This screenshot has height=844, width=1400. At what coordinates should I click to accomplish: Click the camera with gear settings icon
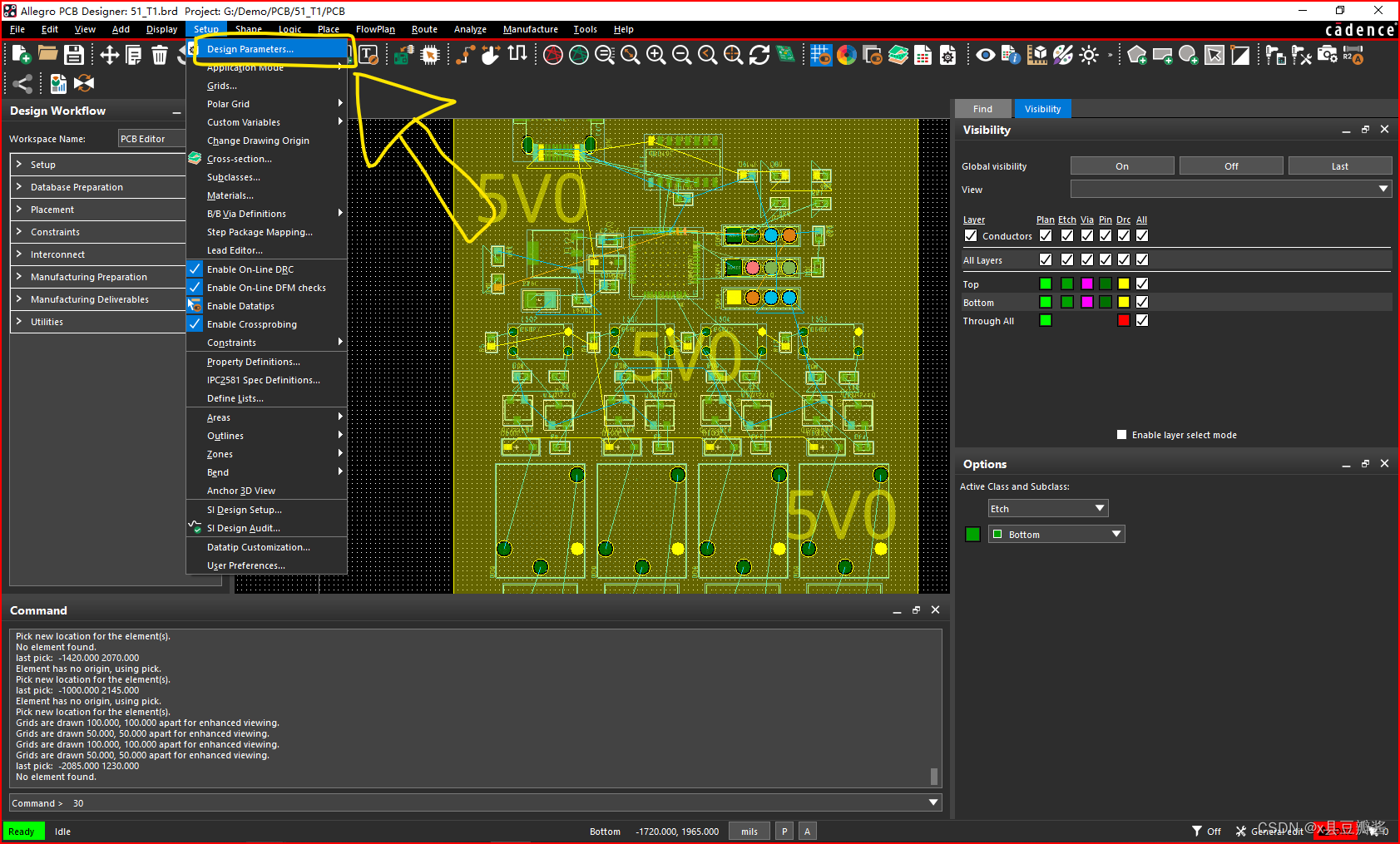coord(1328,55)
